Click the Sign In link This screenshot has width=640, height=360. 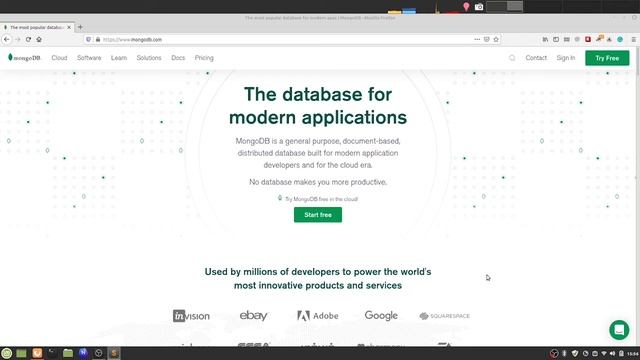pyautogui.click(x=566, y=58)
